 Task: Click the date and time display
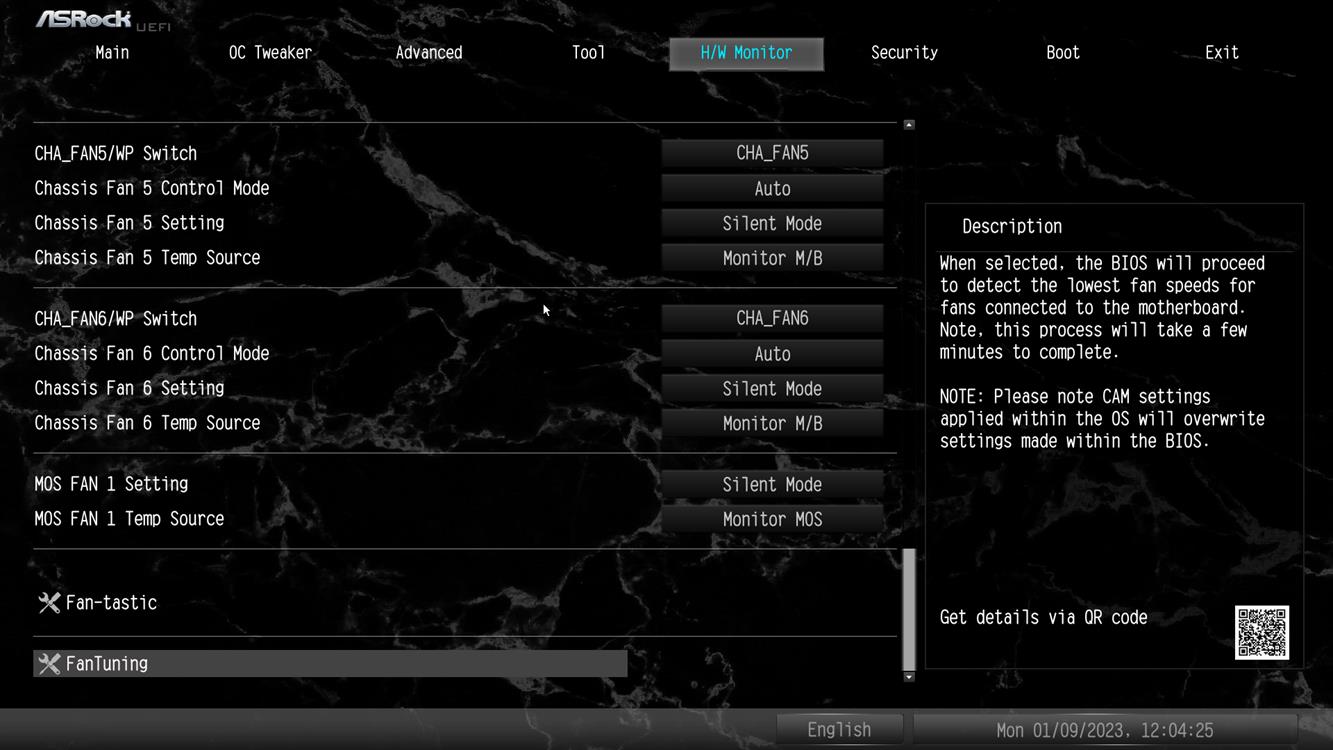[1105, 730]
